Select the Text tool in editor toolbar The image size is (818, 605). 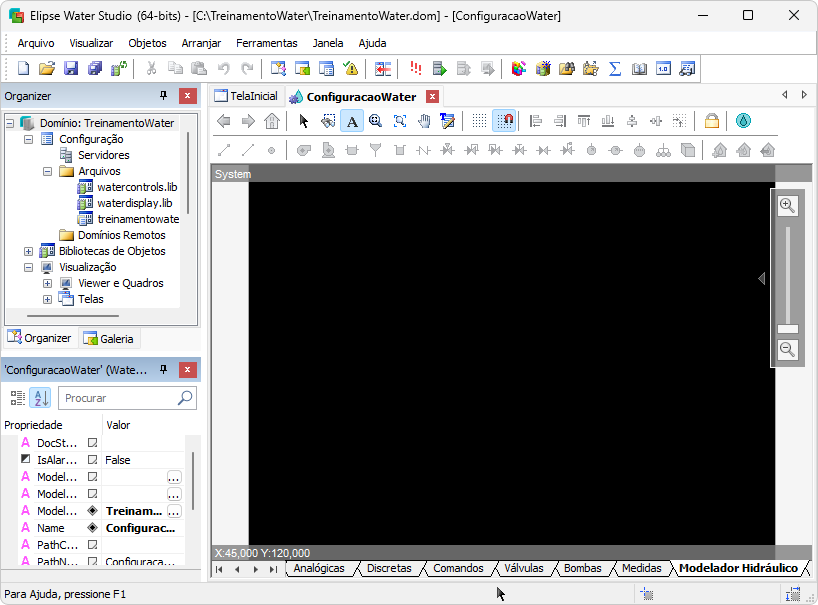point(352,121)
